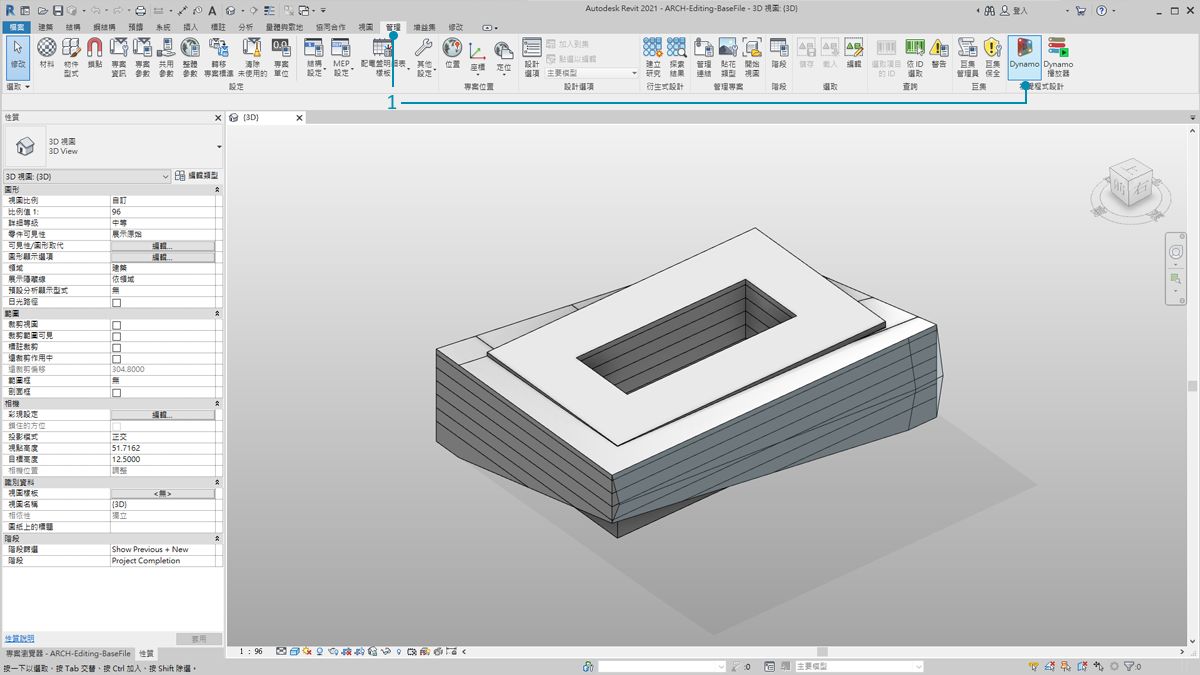Viewport: 1200px width, 675px height.
Task: Click the view scale 1 : 96 control
Action: 250,651
